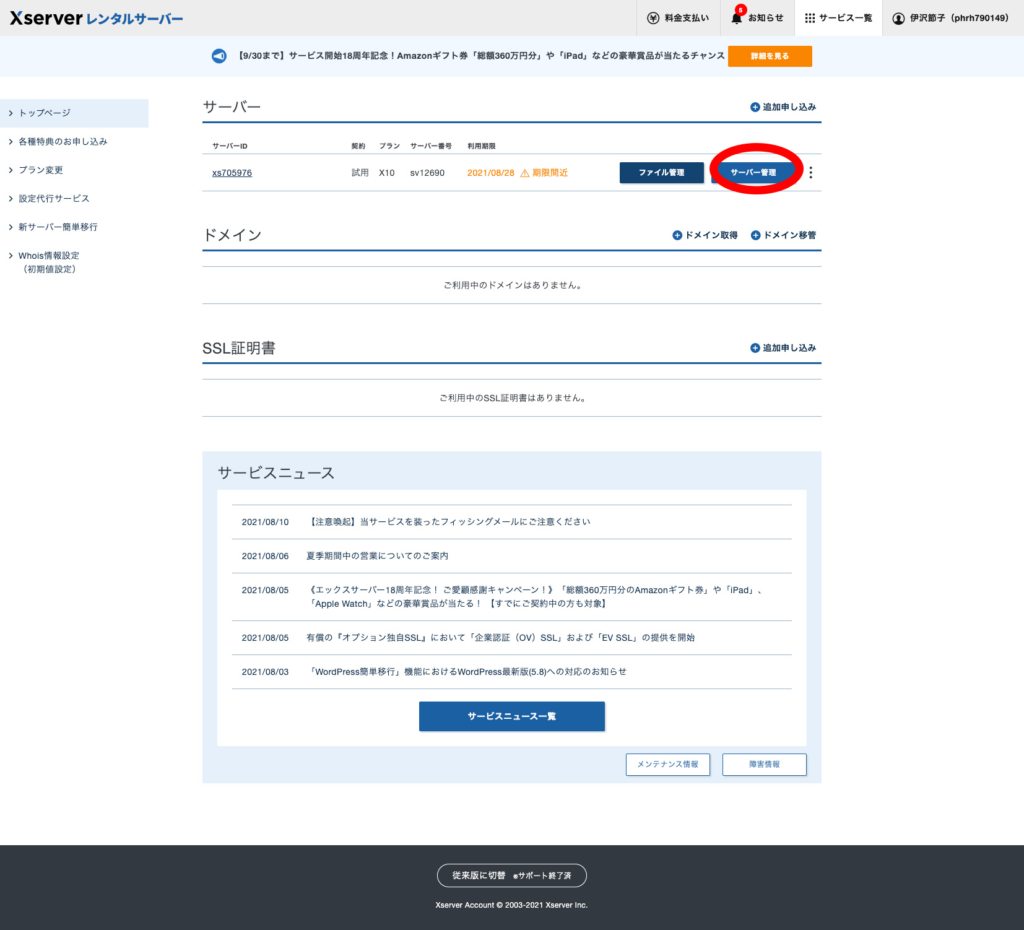Click the user avatar icon in header
This screenshot has width=1024, height=930.
point(899,18)
